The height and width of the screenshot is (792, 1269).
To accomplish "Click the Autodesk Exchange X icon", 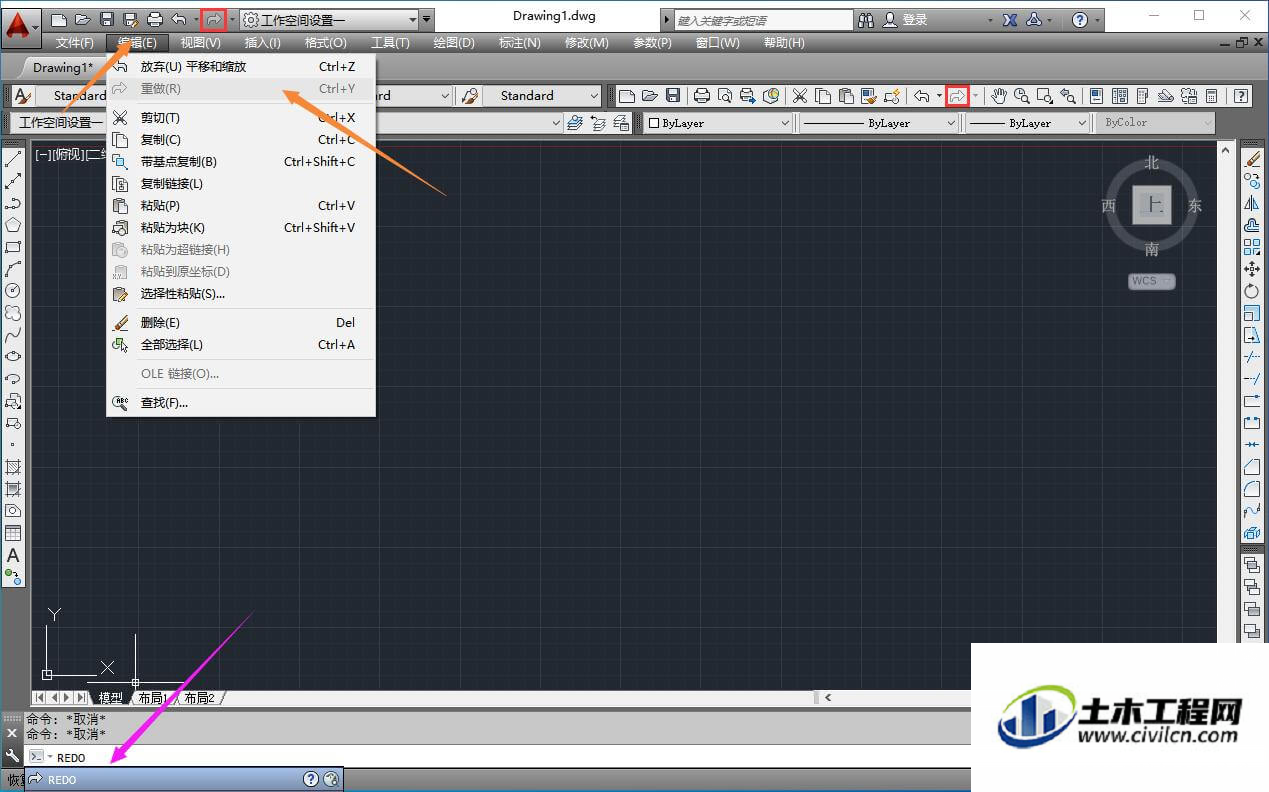I will point(1011,20).
